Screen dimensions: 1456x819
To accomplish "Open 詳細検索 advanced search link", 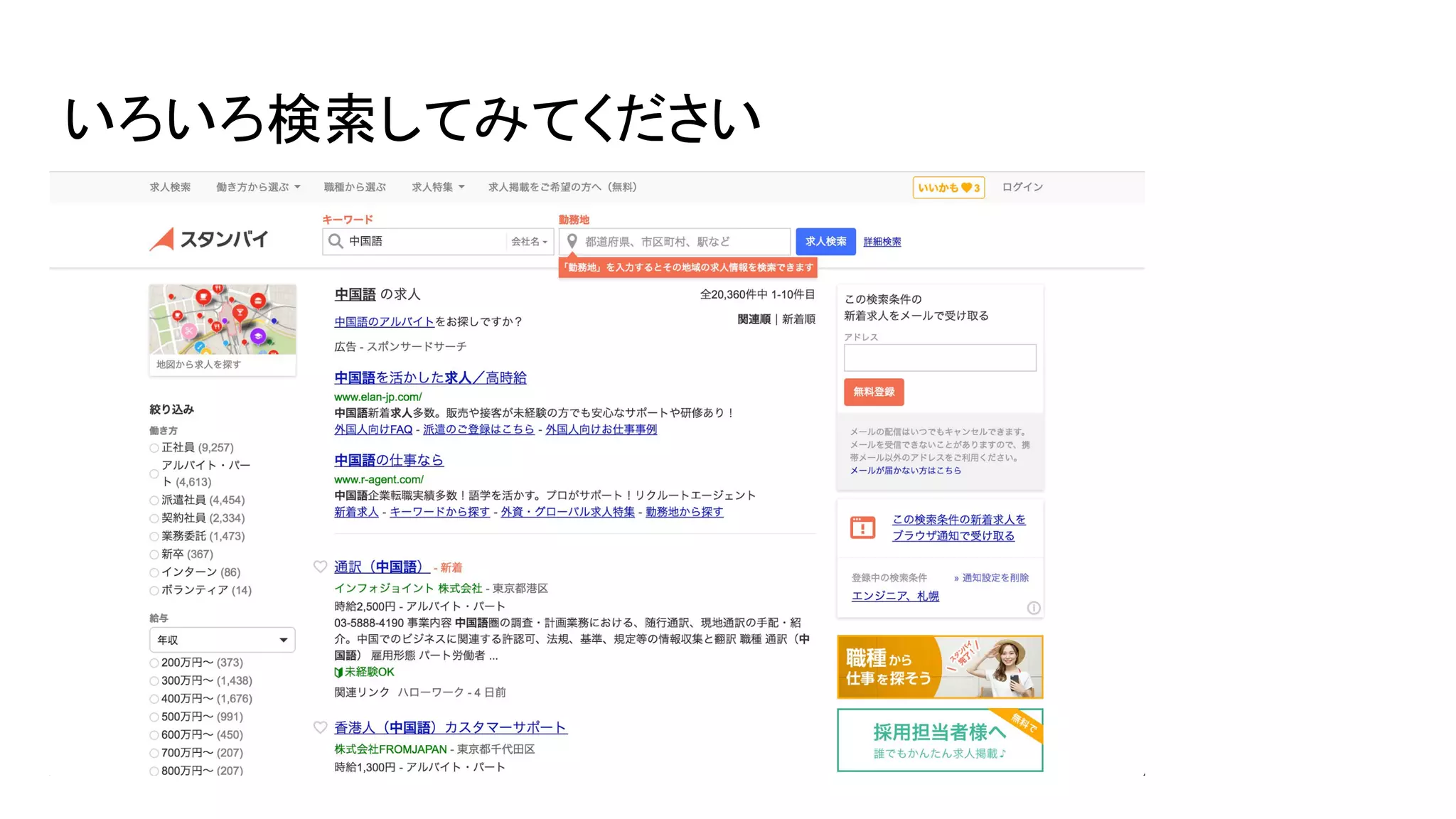I will point(882,242).
